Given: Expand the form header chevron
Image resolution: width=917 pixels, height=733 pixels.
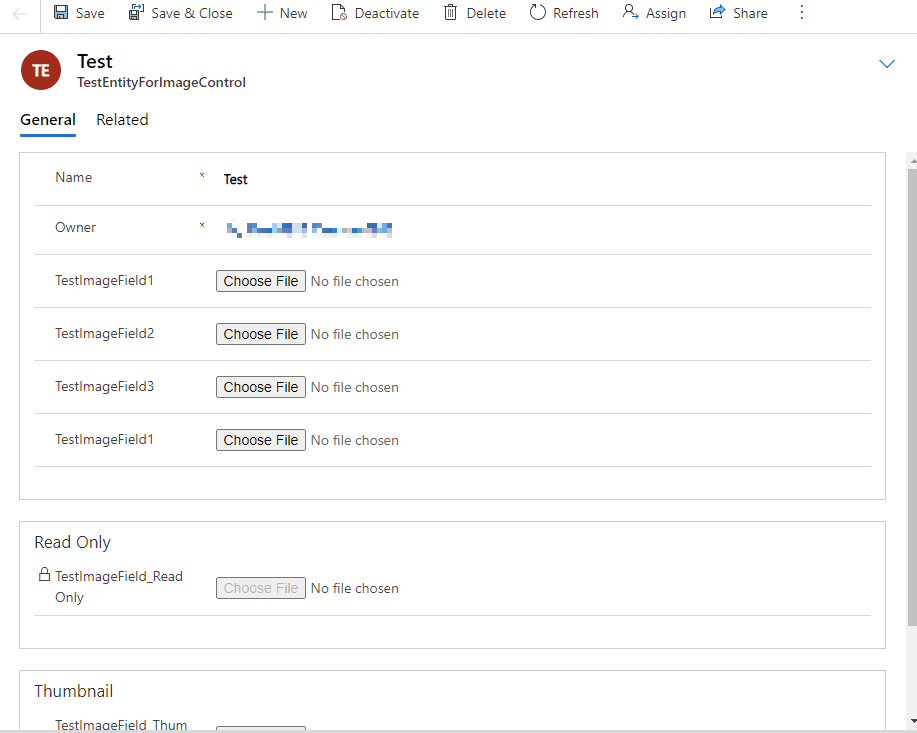Looking at the screenshot, I should (x=886, y=64).
